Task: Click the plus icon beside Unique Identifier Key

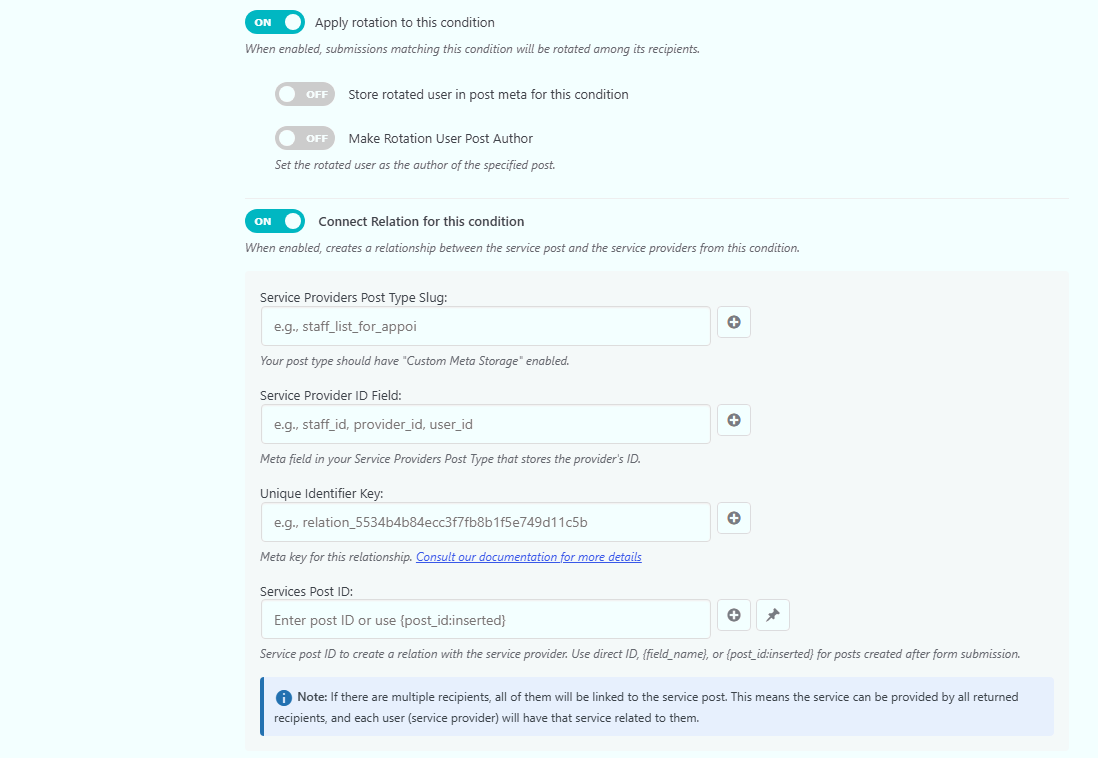Action: 734,518
